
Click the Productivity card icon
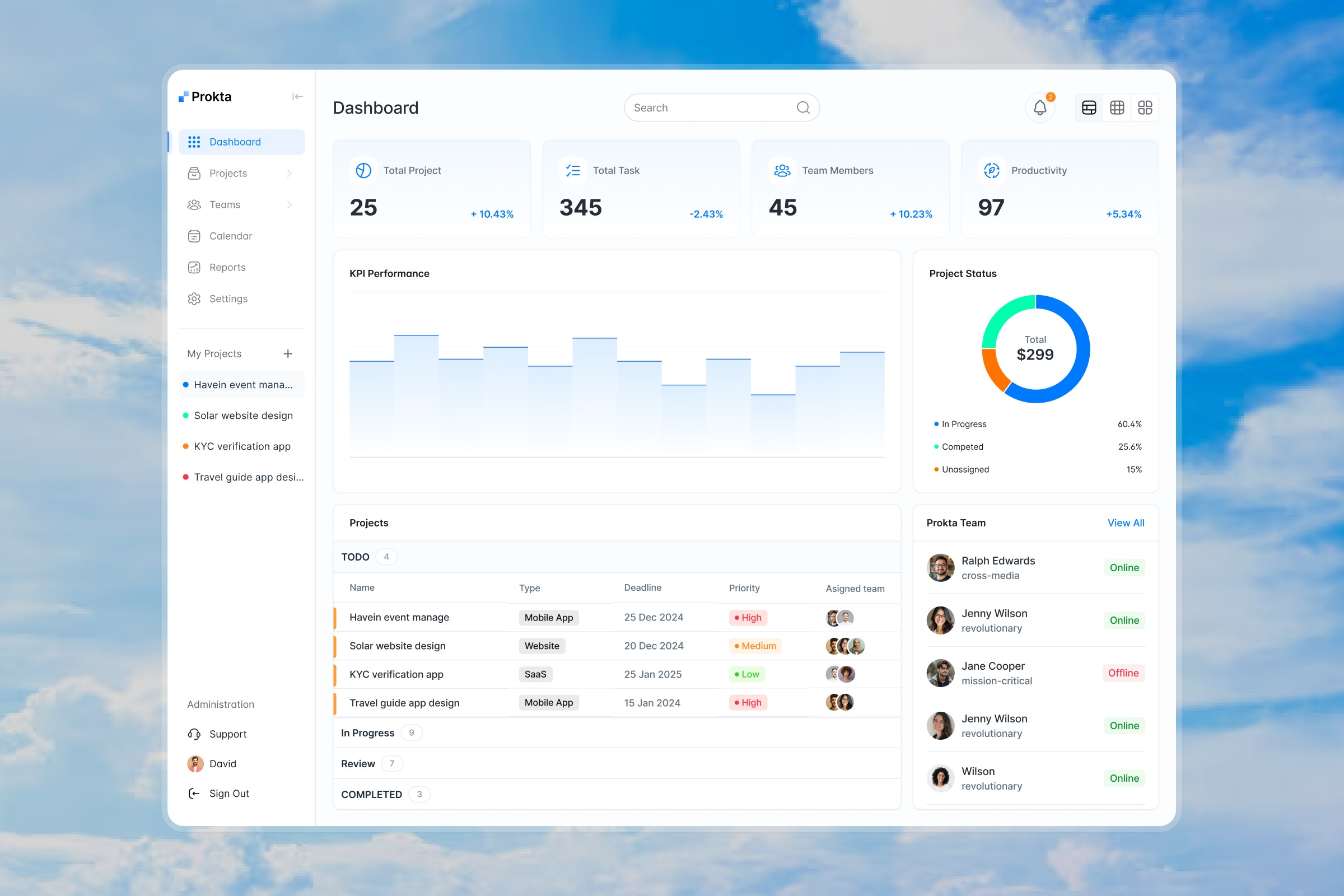pos(991,170)
